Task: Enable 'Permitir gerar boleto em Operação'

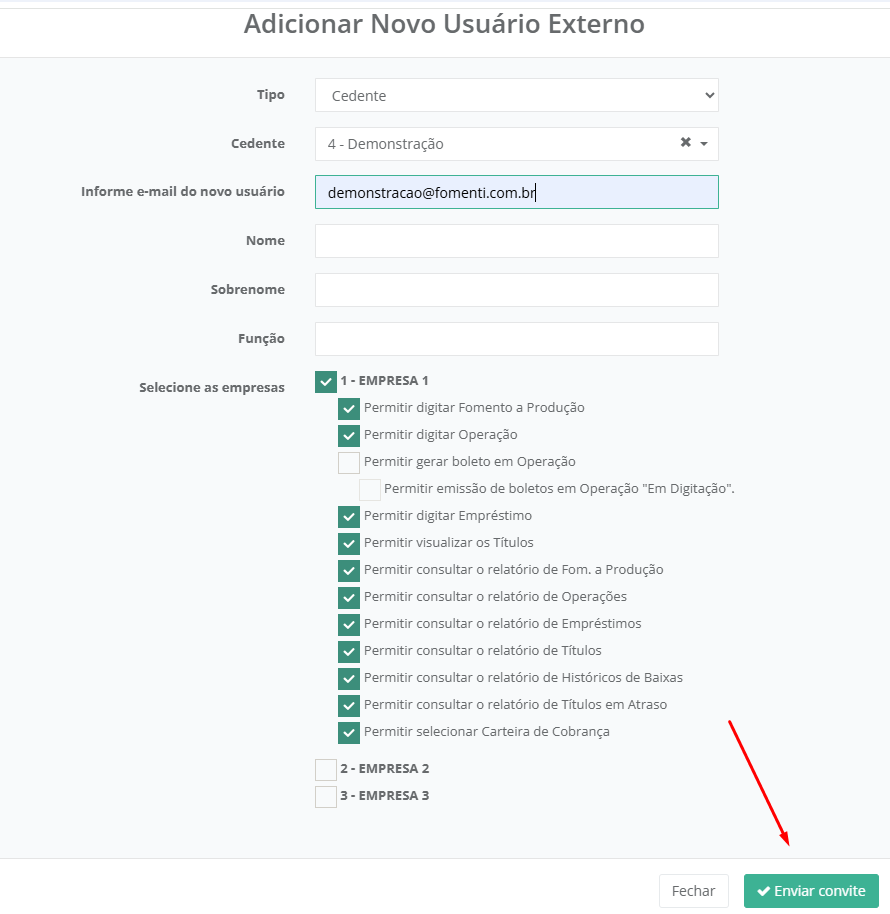Action: click(x=349, y=462)
